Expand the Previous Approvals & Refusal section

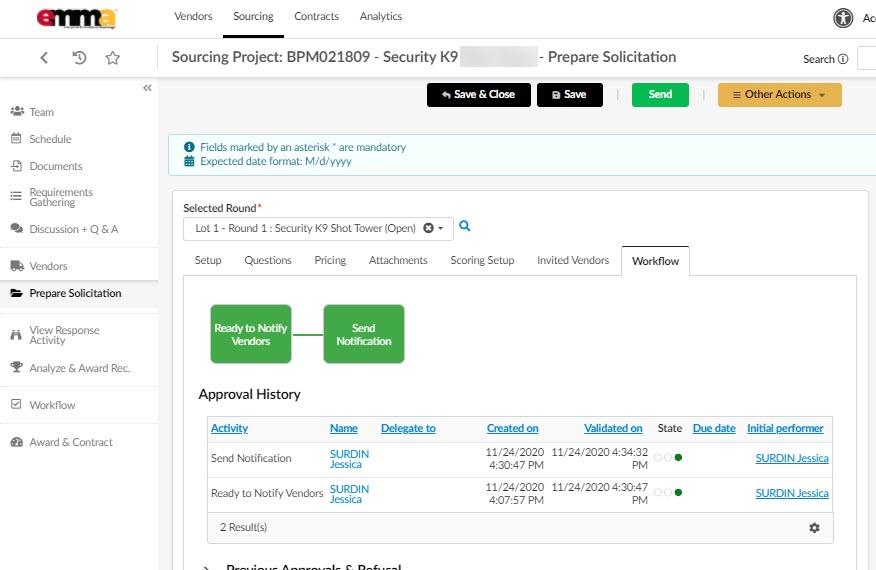[207, 567]
